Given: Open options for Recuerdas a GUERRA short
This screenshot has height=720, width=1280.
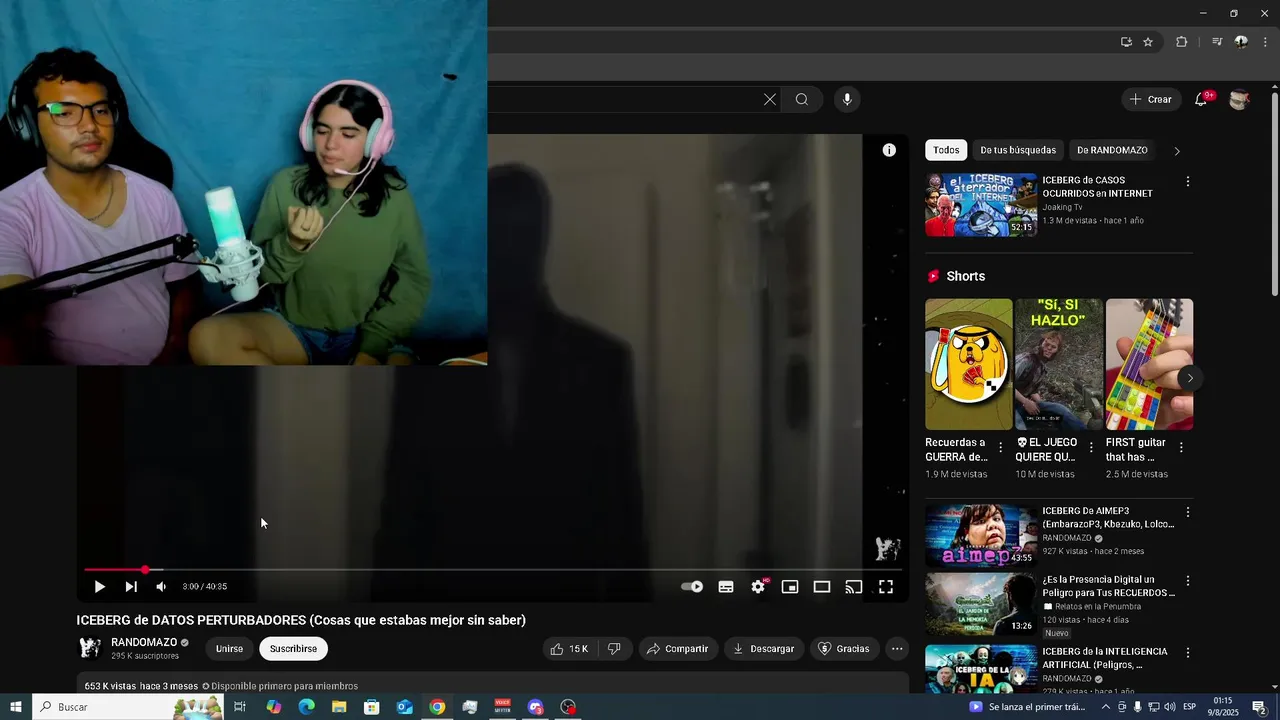Looking at the screenshot, I should pos(1001,448).
